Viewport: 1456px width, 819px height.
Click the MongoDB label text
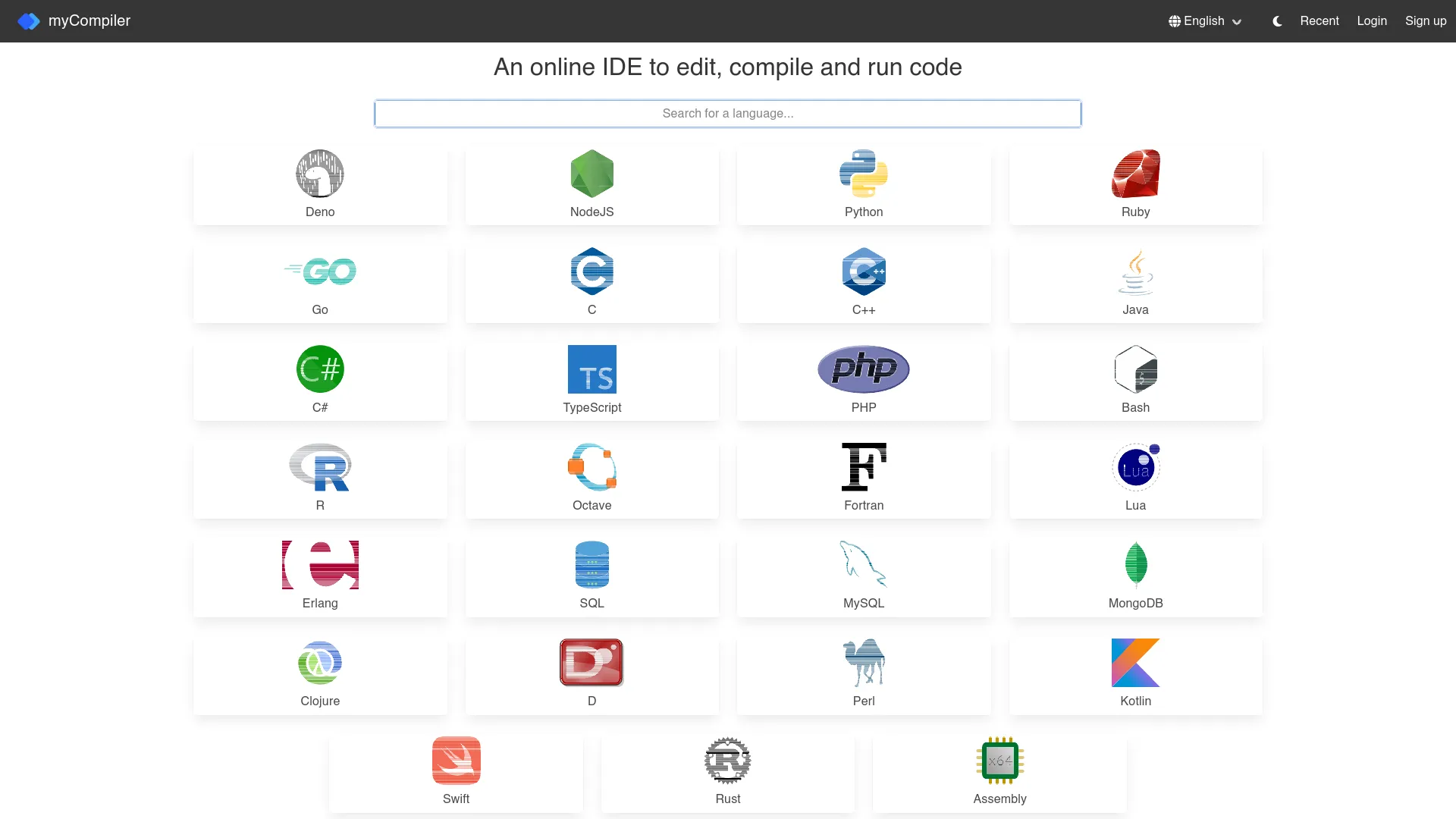tap(1136, 604)
